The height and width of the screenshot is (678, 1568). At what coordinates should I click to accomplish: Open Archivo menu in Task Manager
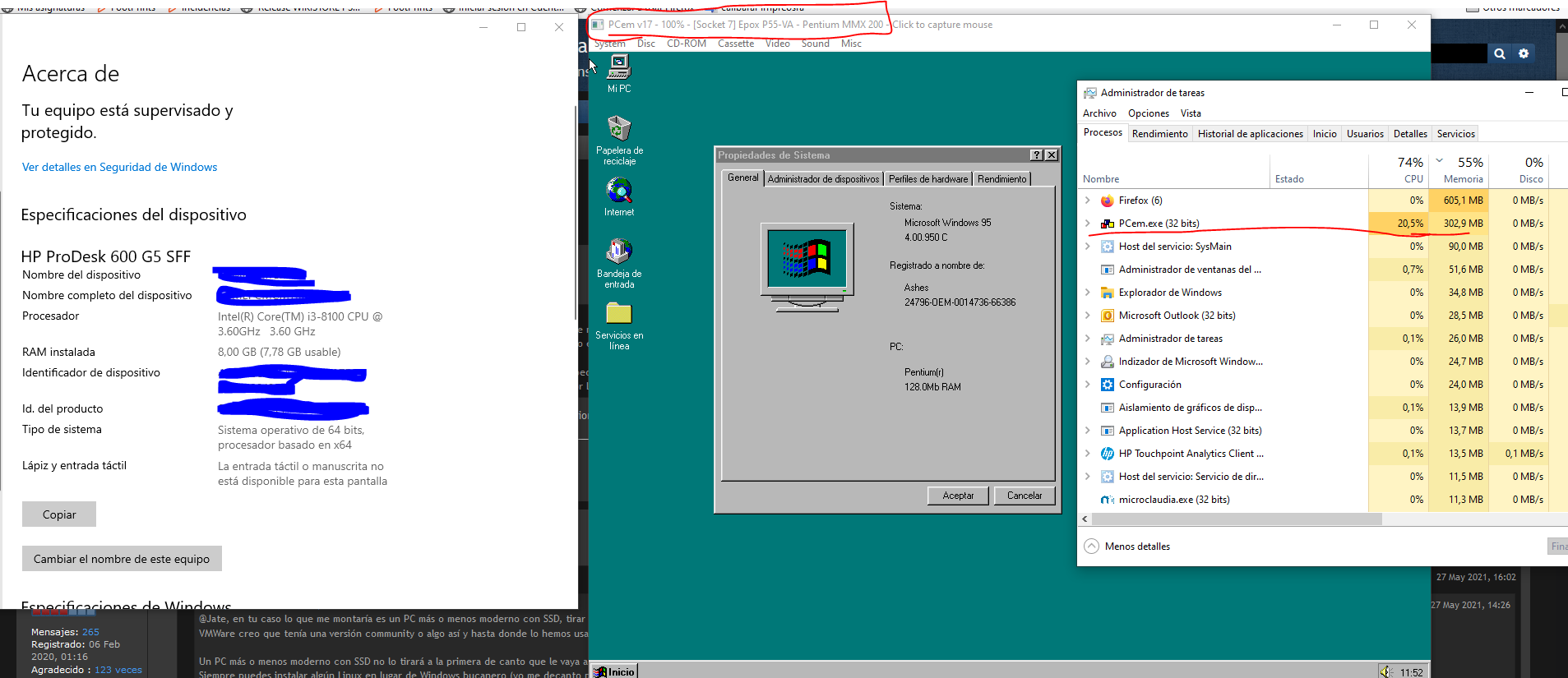[1099, 113]
